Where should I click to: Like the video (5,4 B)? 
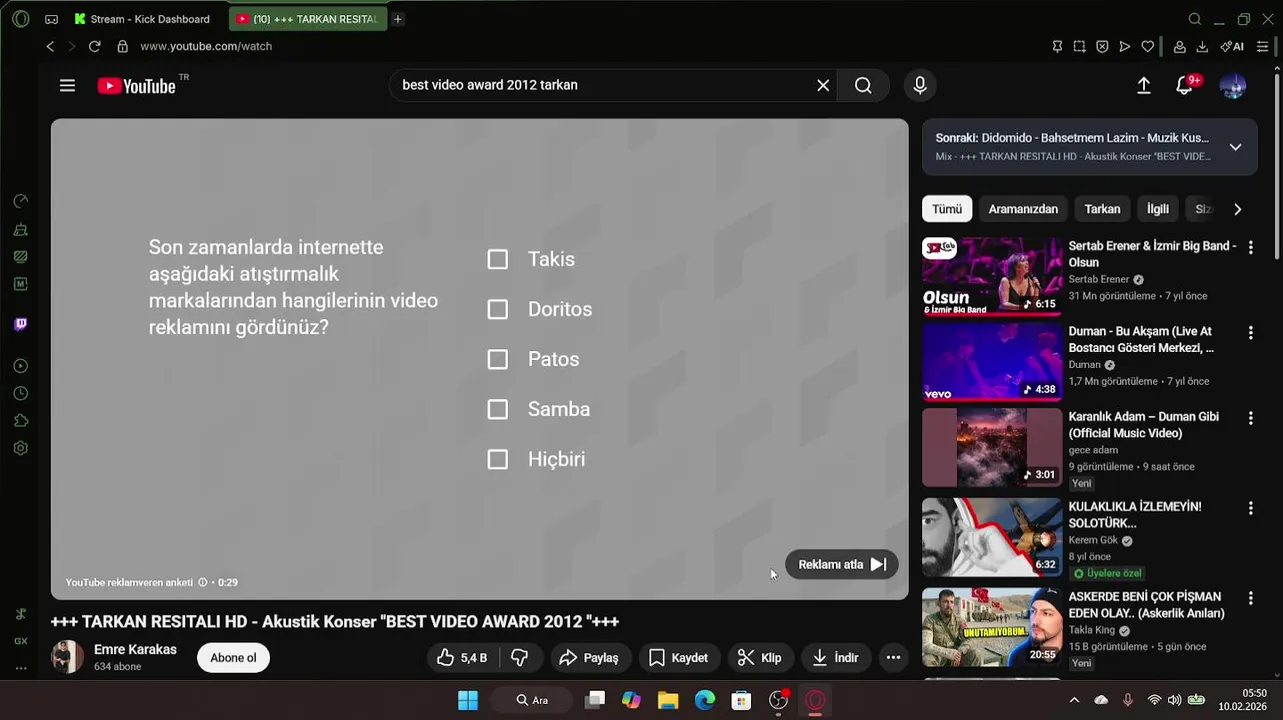pyautogui.click(x=462, y=657)
